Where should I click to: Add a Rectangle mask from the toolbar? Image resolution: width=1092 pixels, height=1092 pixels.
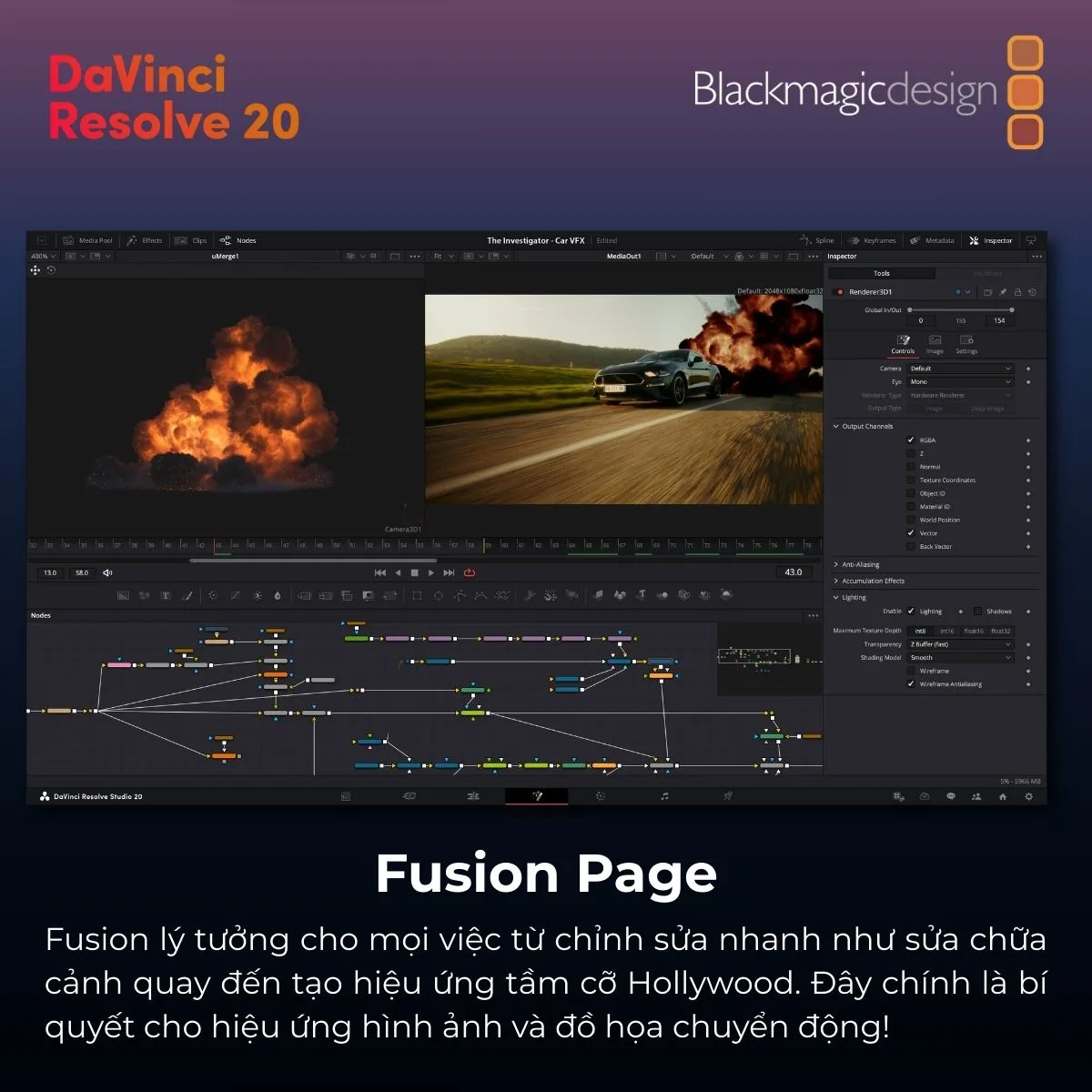tap(417, 595)
